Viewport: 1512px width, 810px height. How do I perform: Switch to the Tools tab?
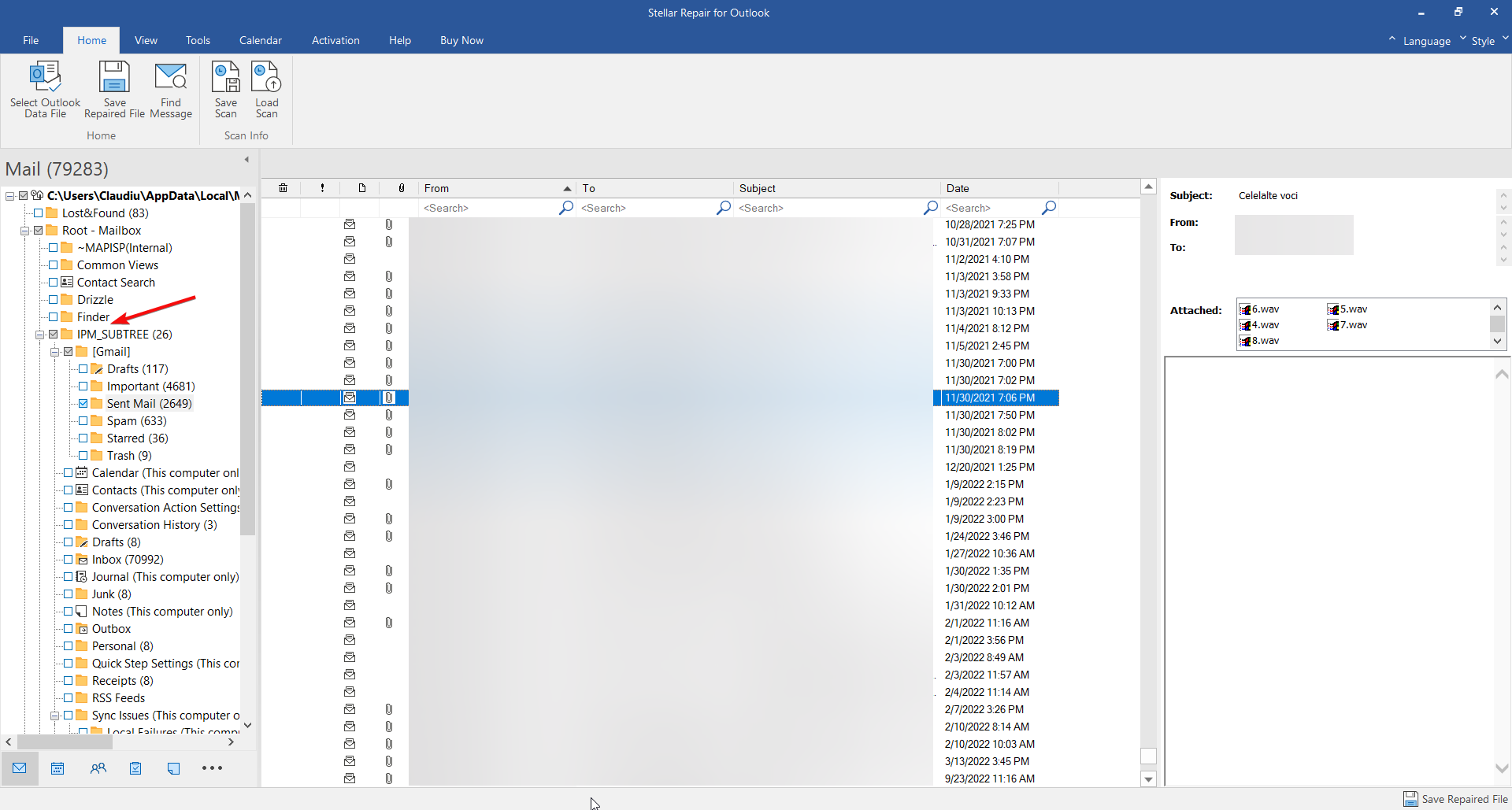[198, 40]
